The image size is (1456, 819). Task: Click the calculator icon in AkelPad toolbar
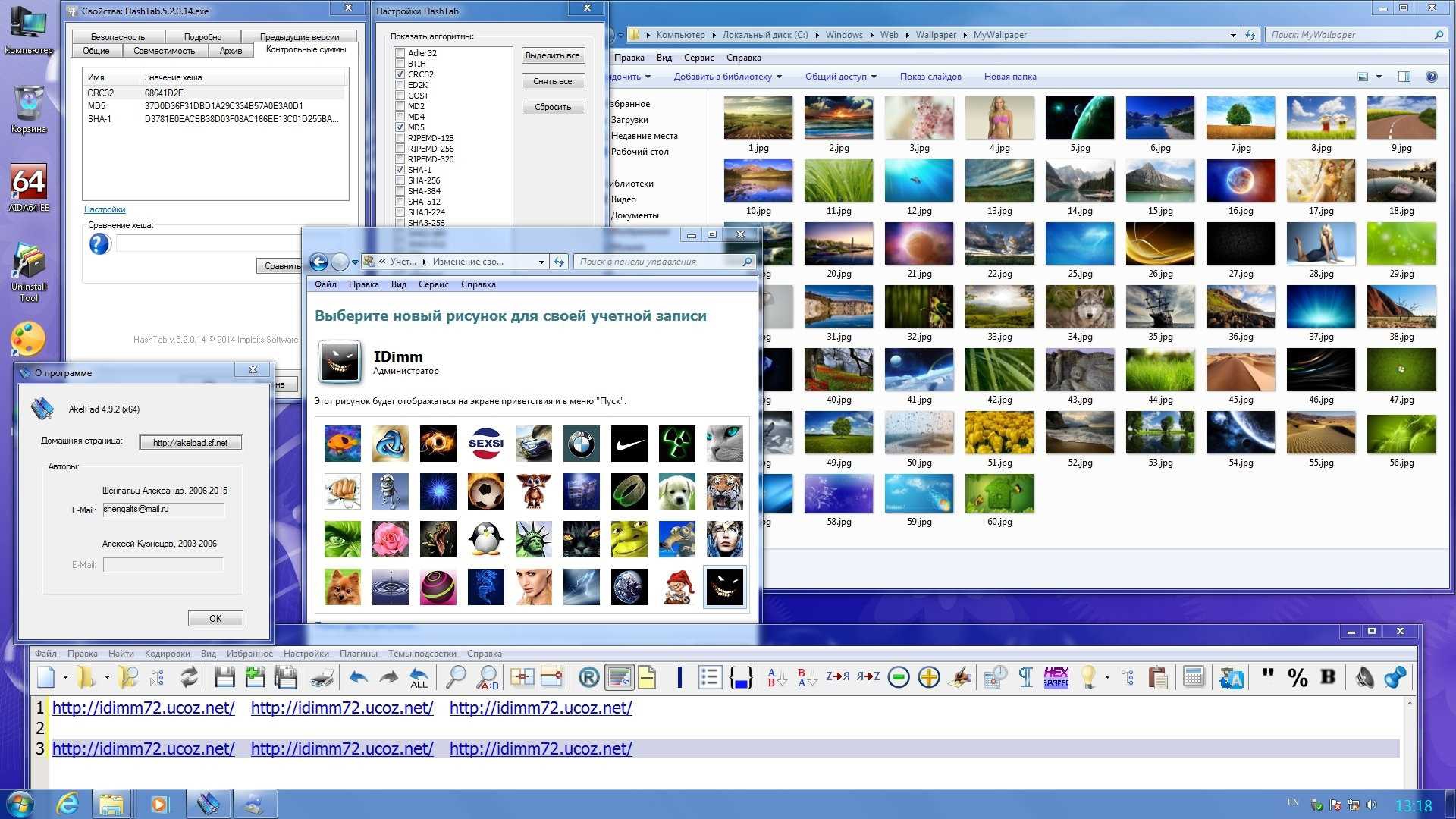(1194, 677)
